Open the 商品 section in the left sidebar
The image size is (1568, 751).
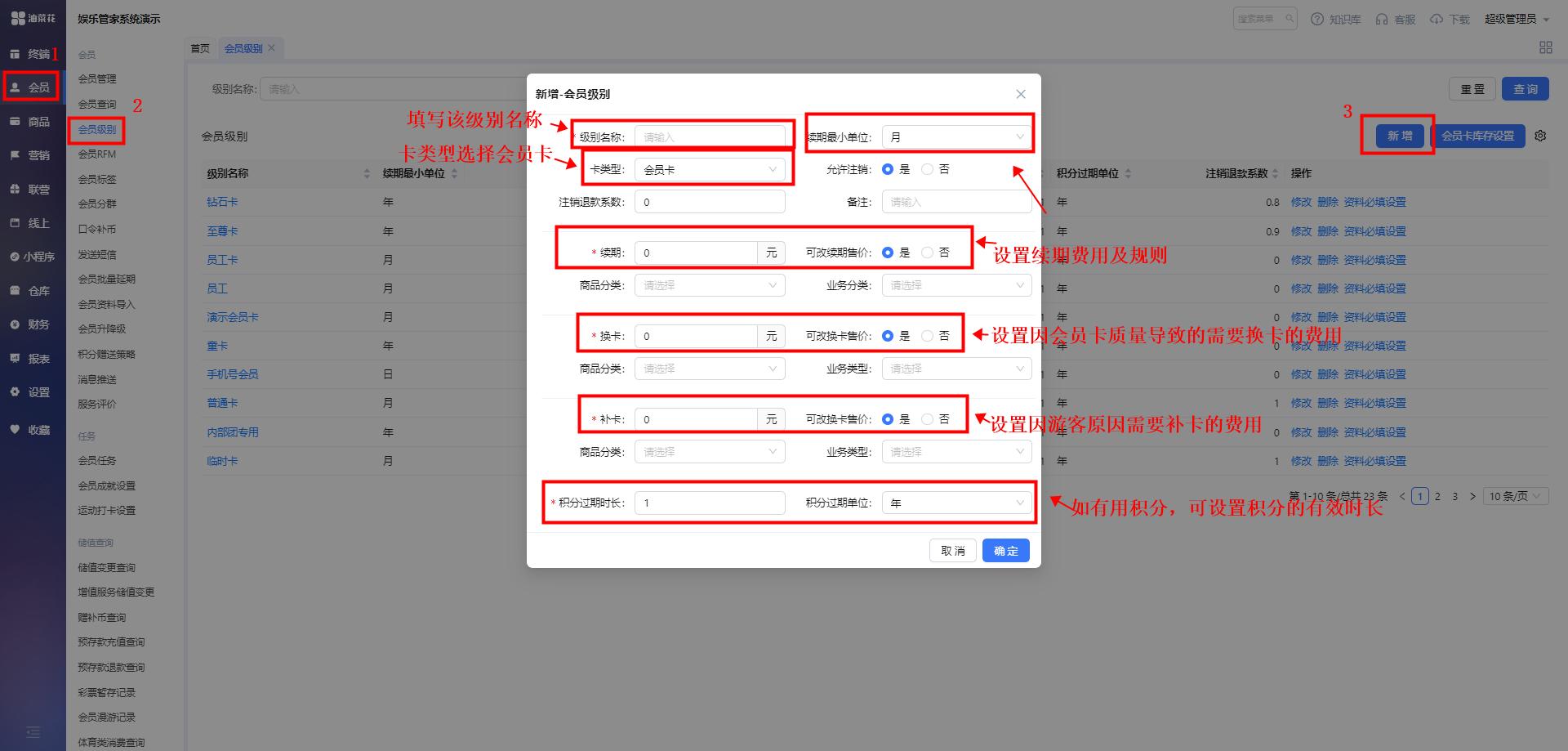[31, 122]
